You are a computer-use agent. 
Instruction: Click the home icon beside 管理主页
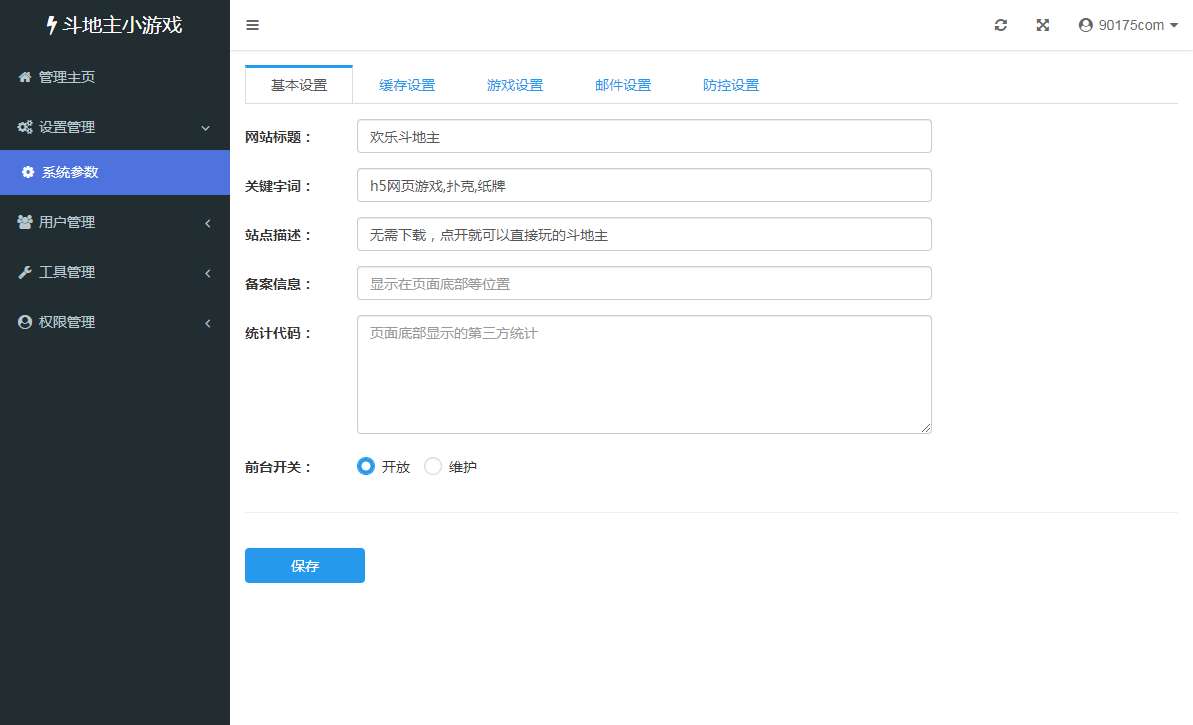coord(25,77)
